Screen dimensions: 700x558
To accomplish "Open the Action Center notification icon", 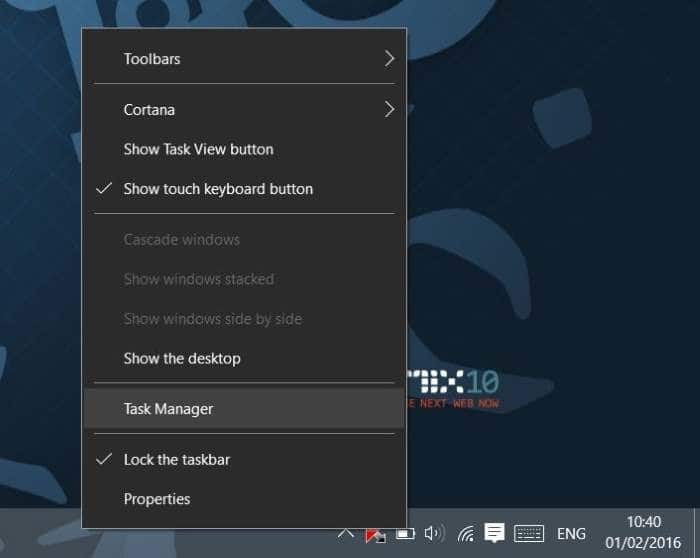I will 494,533.
